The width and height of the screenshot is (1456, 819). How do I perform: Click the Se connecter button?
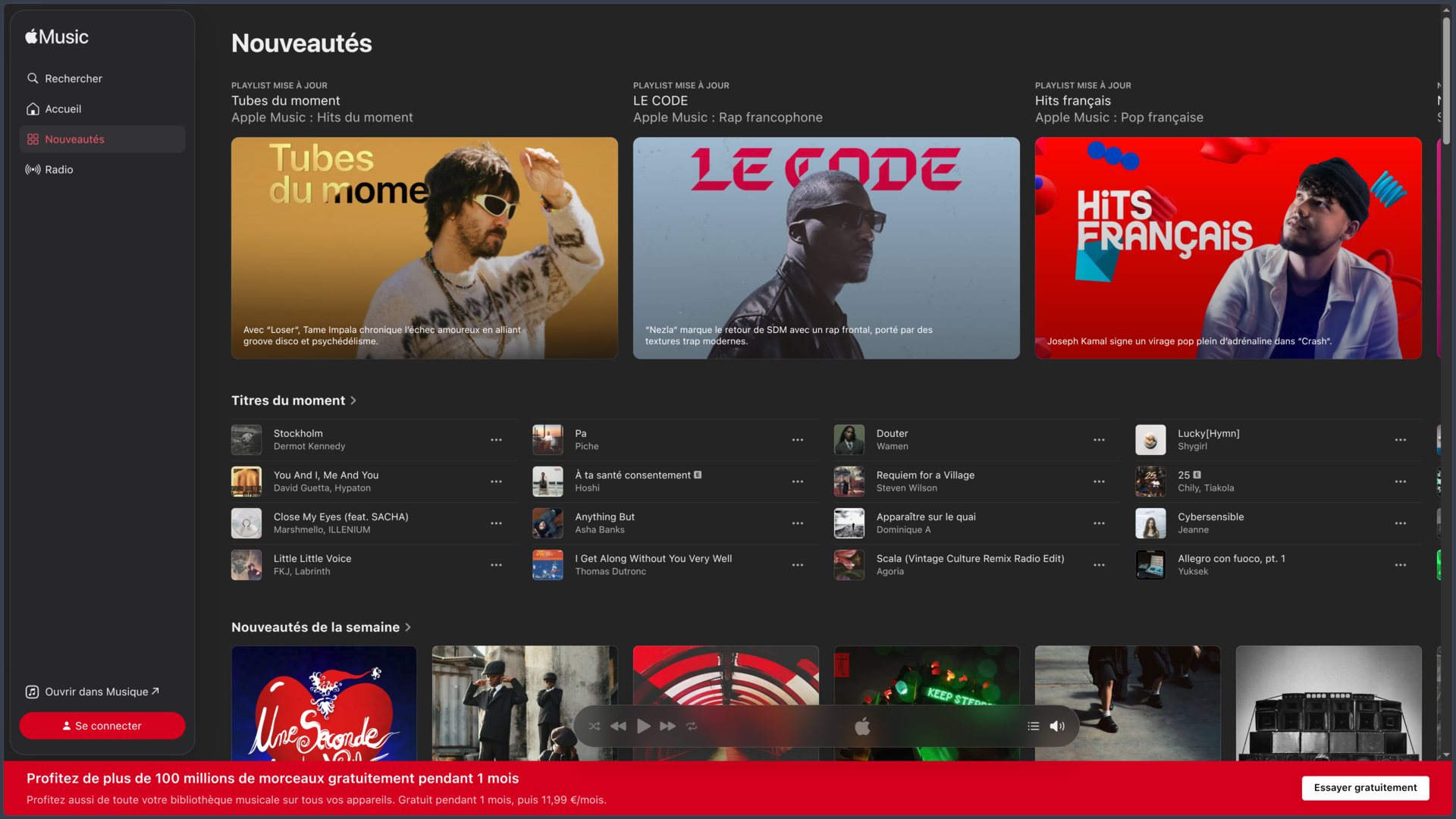point(102,726)
